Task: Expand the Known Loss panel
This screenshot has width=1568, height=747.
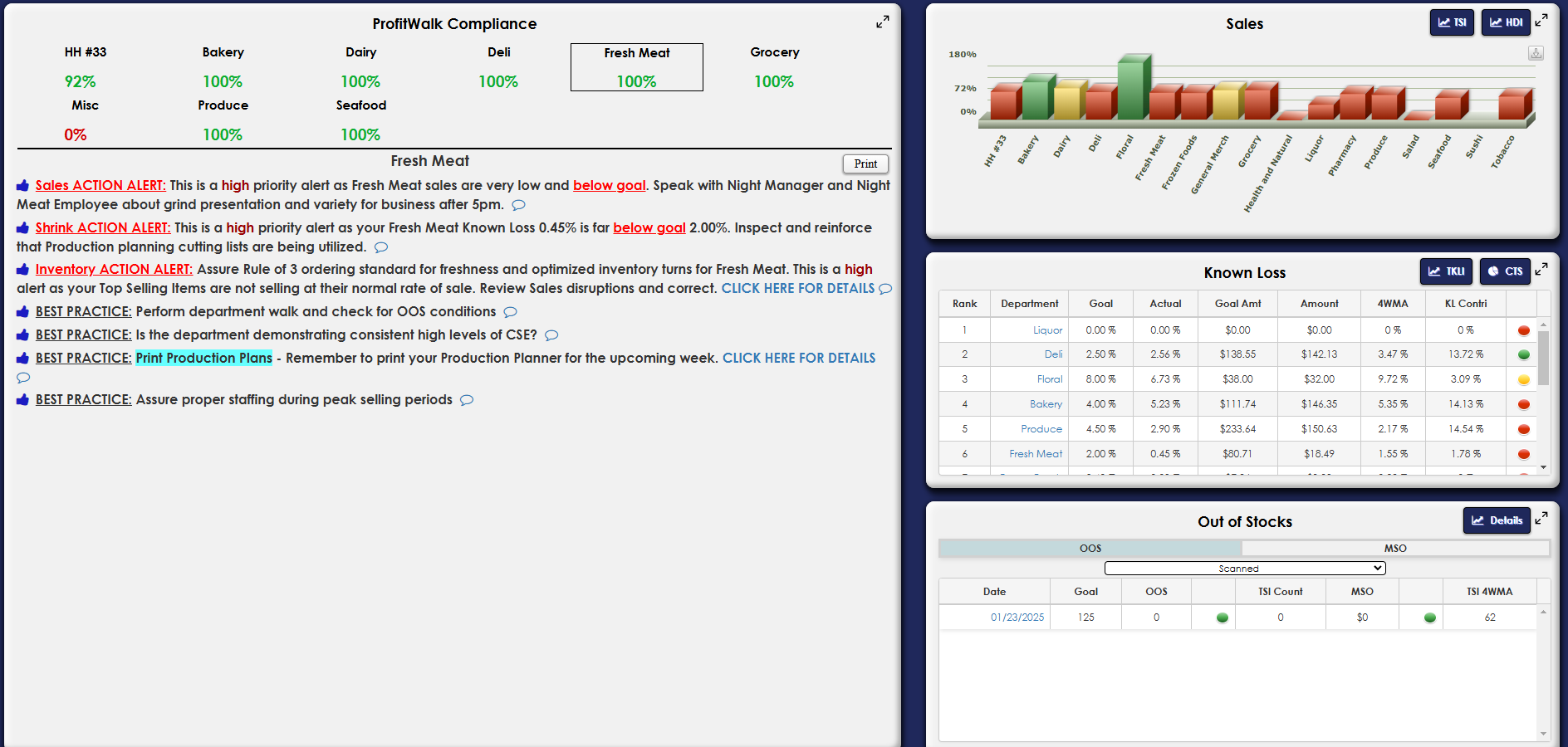Action: click(1541, 269)
